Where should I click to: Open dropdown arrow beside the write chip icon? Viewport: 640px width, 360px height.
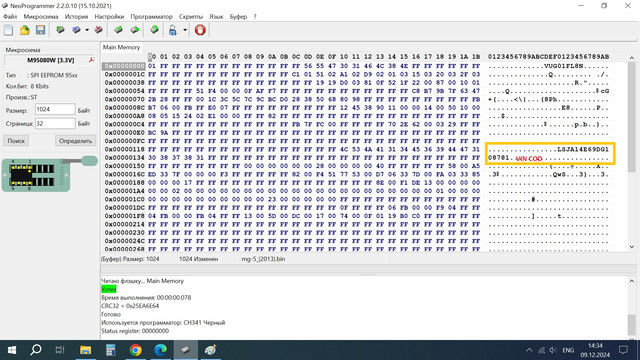click(87, 30)
